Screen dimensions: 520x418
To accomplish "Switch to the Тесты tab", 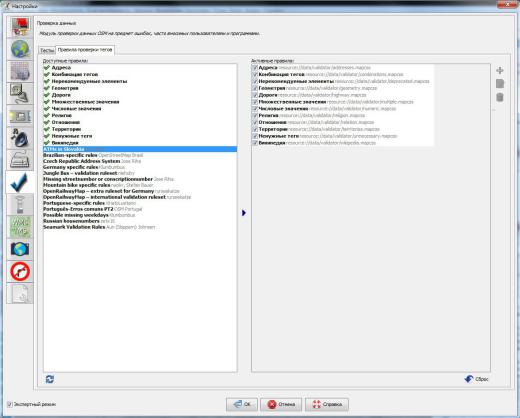I will click(x=47, y=50).
